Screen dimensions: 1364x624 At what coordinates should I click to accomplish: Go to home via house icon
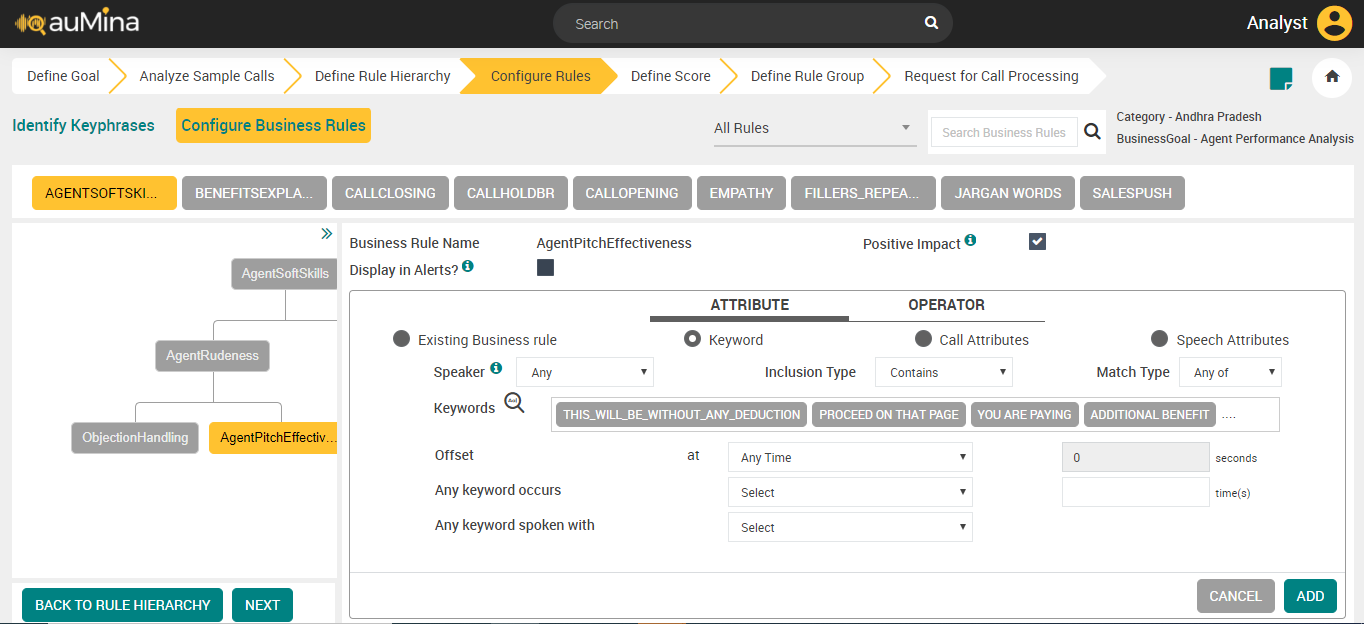point(1332,77)
